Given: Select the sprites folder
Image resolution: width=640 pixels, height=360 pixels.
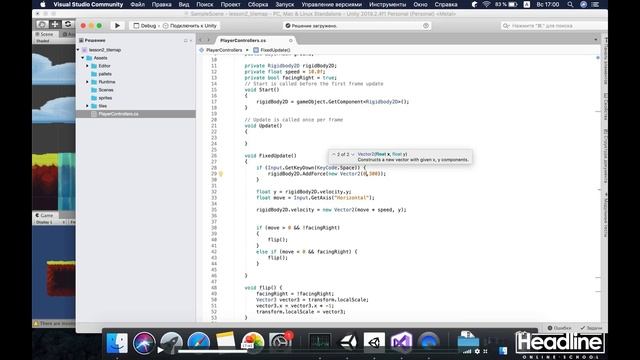Looking at the screenshot, I should [101, 98].
